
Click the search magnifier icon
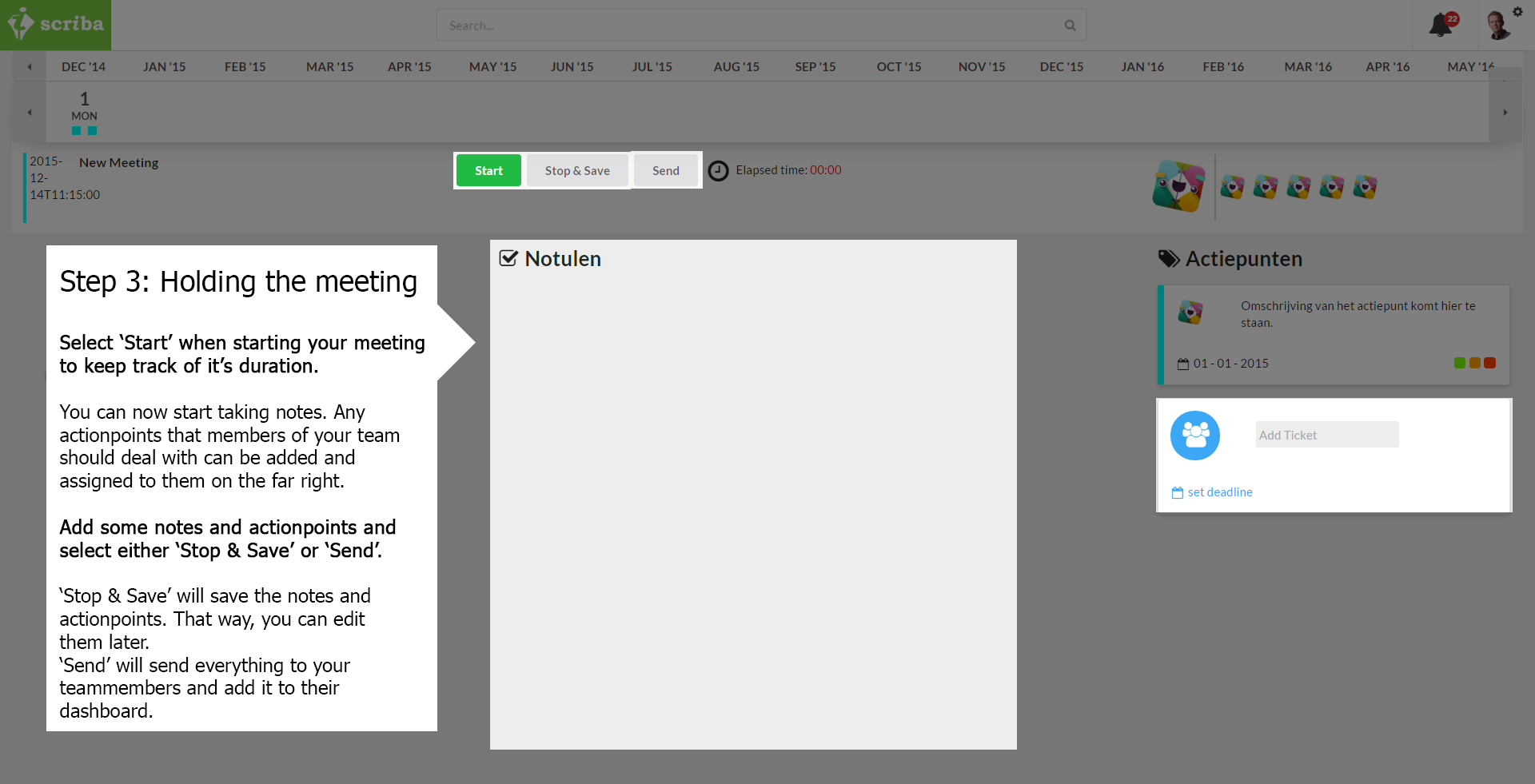(x=1070, y=26)
